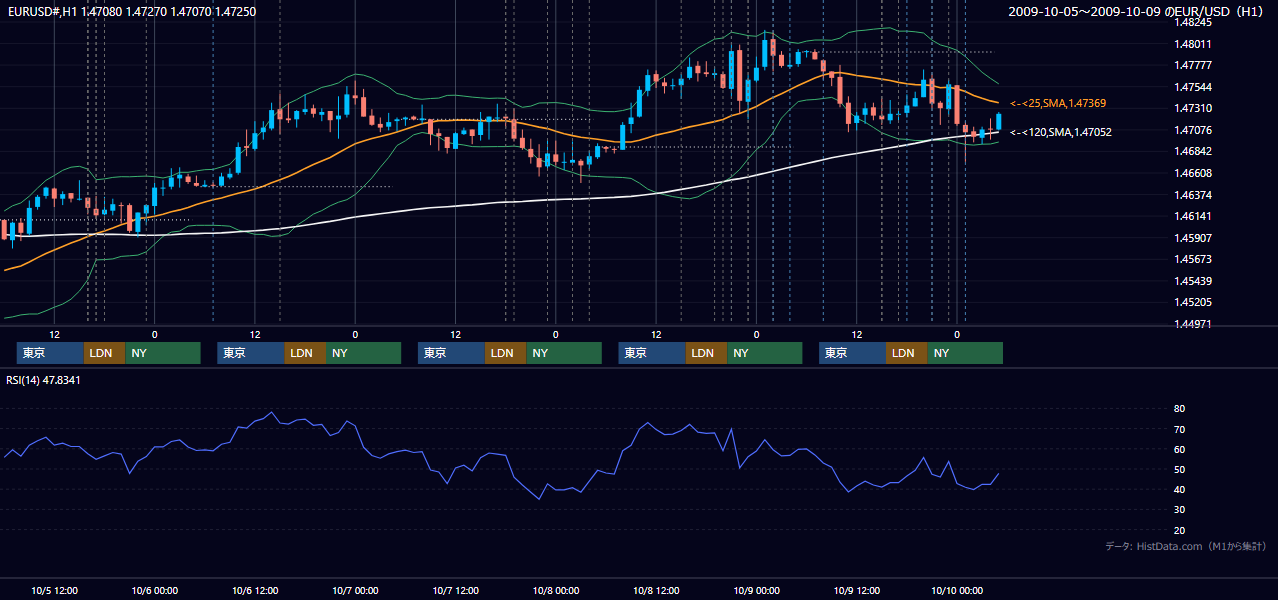Select the 10/6 12:00 time axis label
Image resolution: width=1278 pixels, height=600 pixels.
tap(255, 590)
